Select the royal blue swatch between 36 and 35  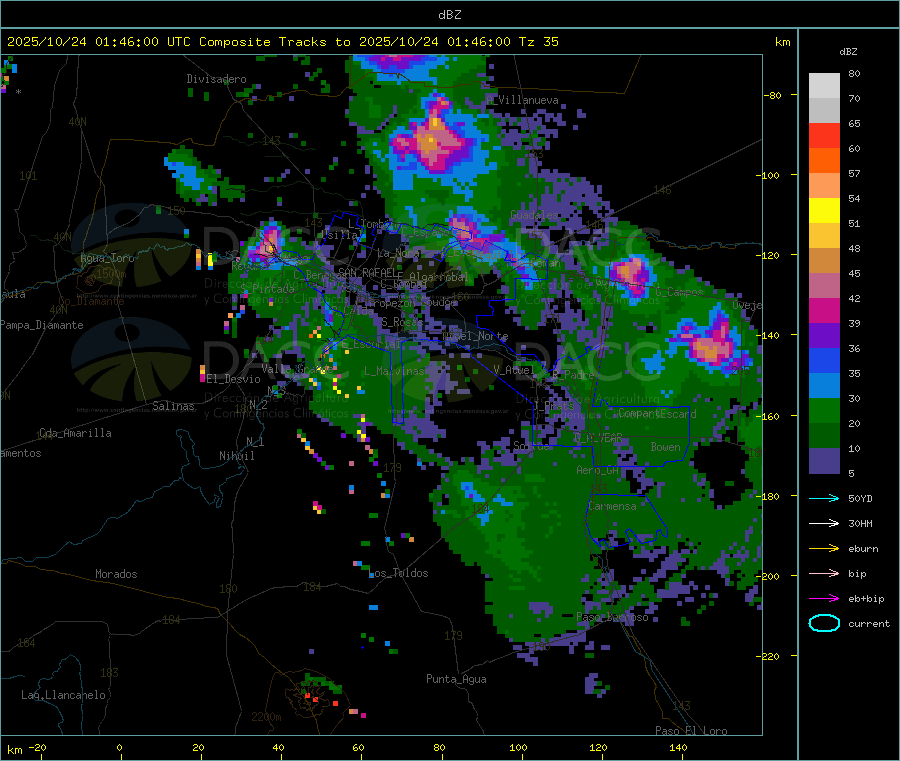(824, 361)
